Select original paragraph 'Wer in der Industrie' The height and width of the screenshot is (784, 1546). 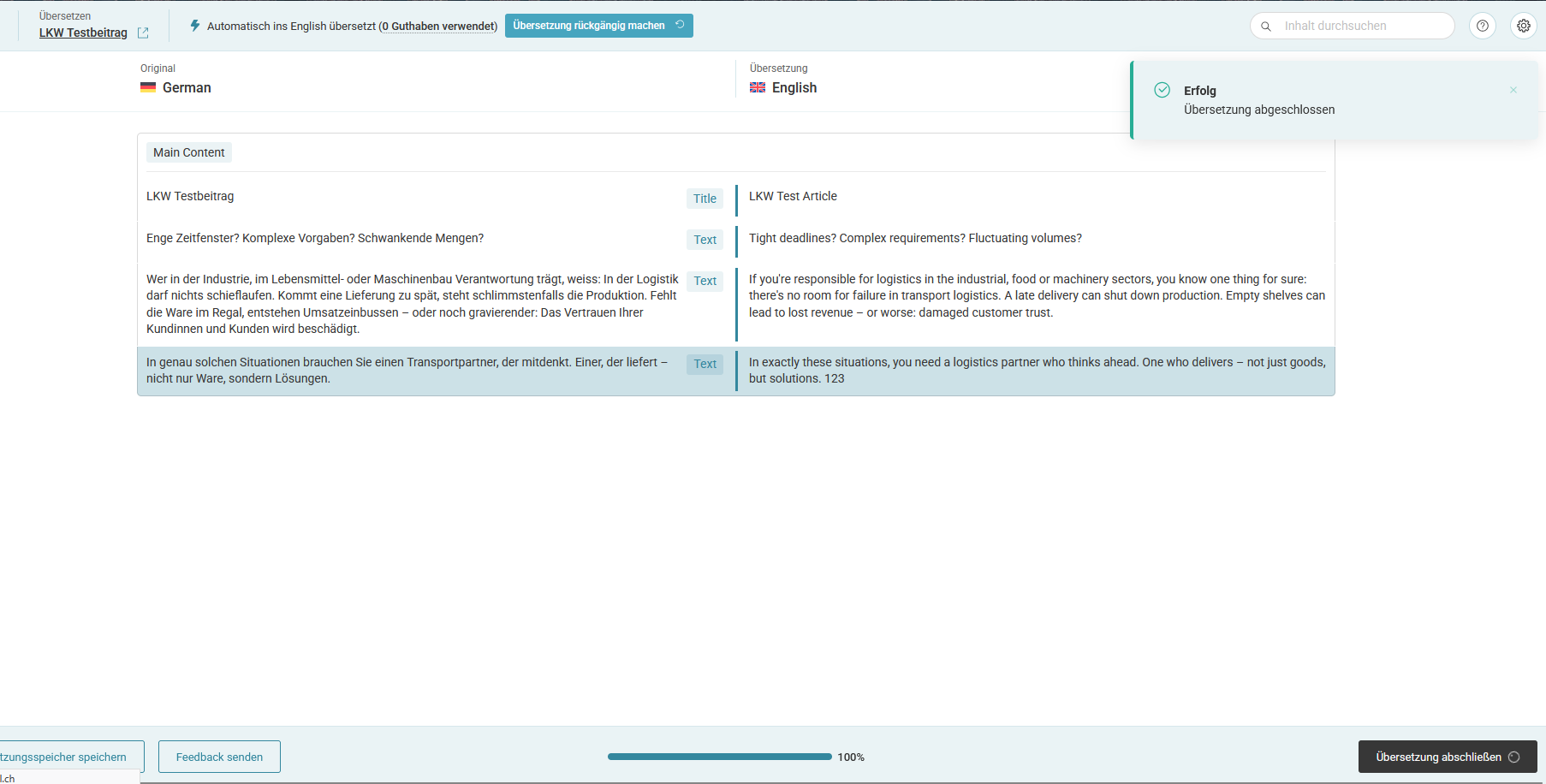413,304
